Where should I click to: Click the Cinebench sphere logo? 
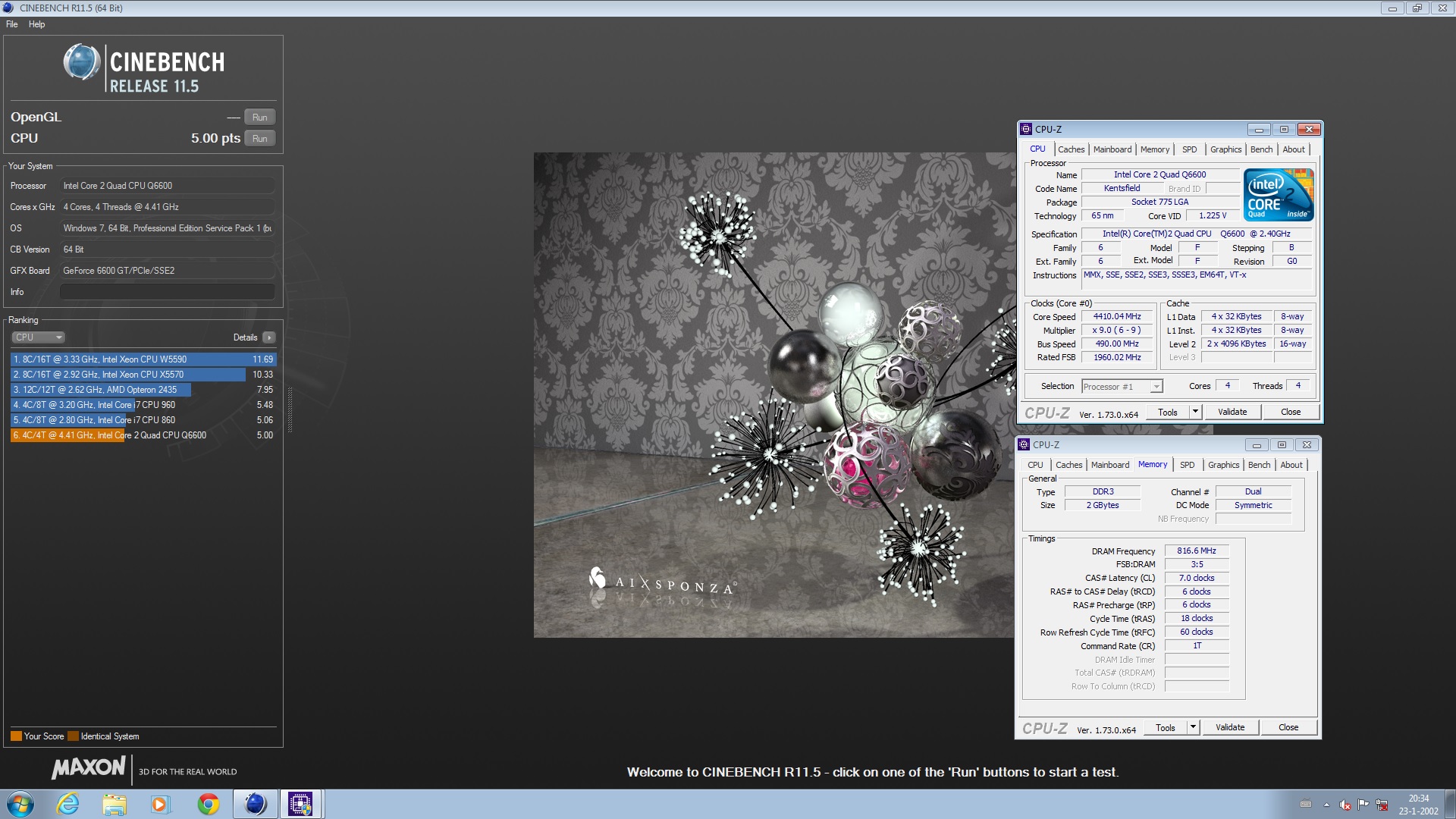coord(81,62)
